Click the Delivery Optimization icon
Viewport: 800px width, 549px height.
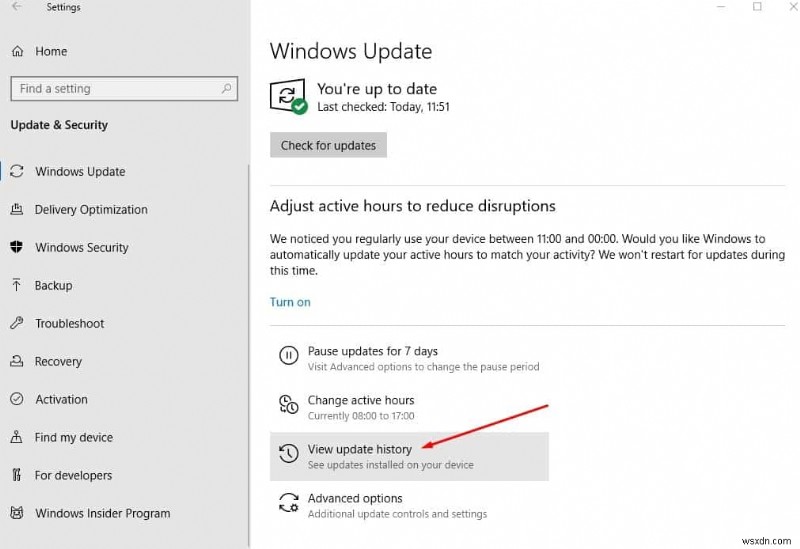click(x=17, y=209)
